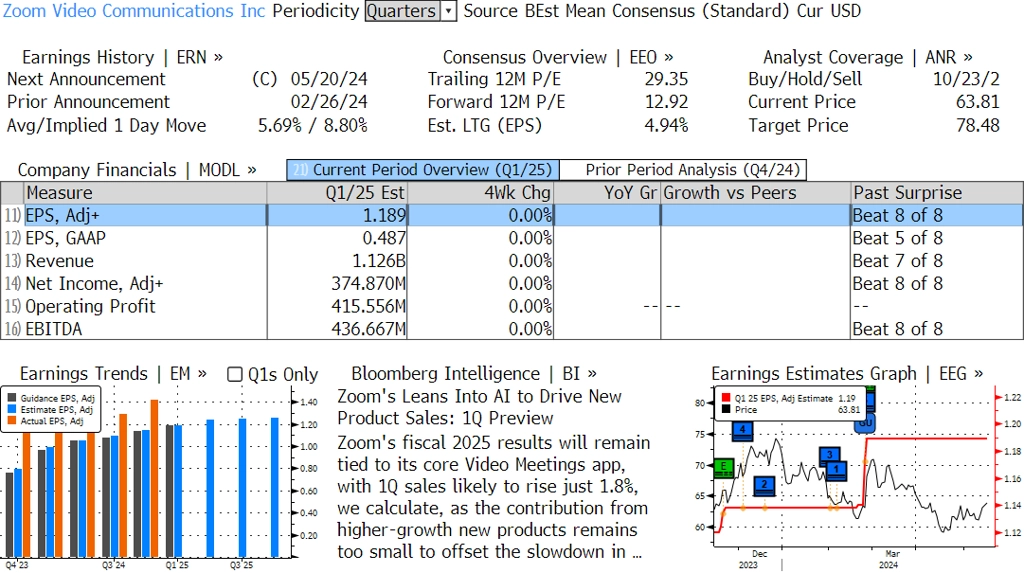Switch to Prior Period Analysis (Q4/24) tab
Screen dimensions: 1024x573
[683, 170]
